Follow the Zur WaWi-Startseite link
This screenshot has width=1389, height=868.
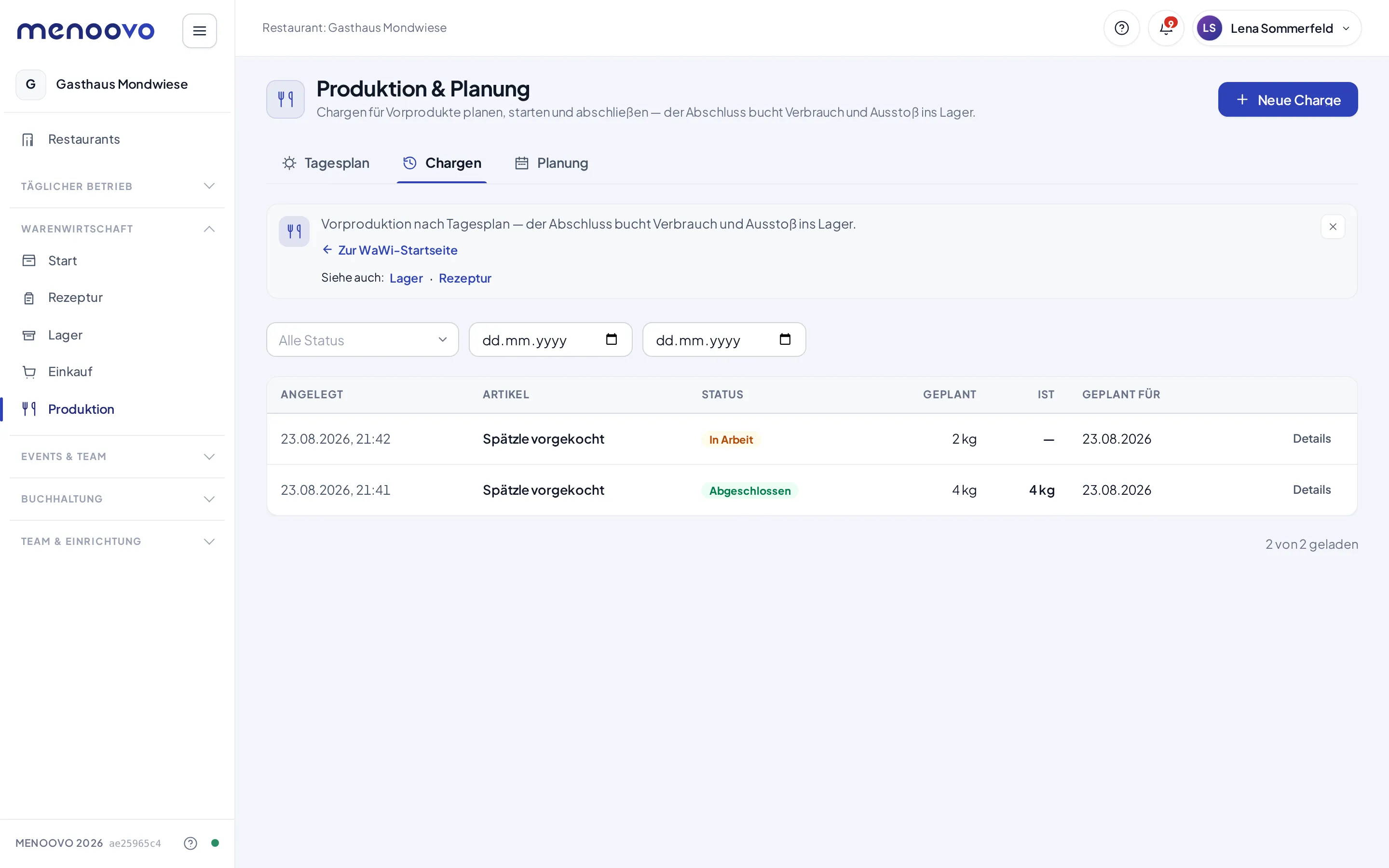tap(389, 250)
